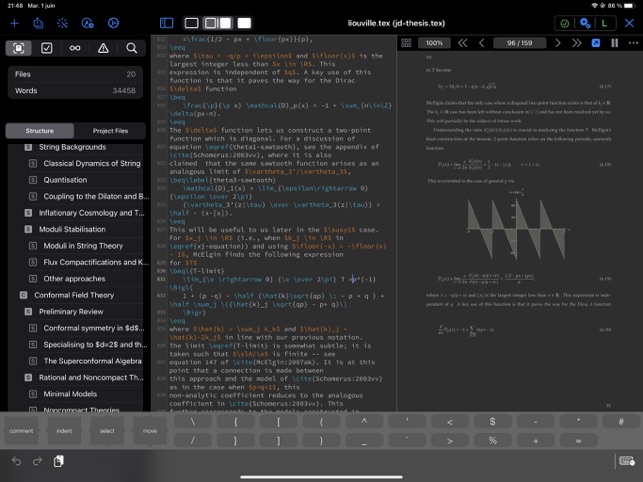Open the search tab with the magnifier icon
Image resolution: width=643 pixels, height=482 pixels.
click(131, 48)
